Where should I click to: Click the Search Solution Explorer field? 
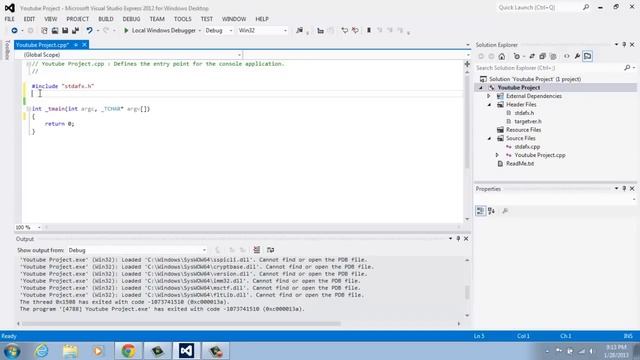549,68
